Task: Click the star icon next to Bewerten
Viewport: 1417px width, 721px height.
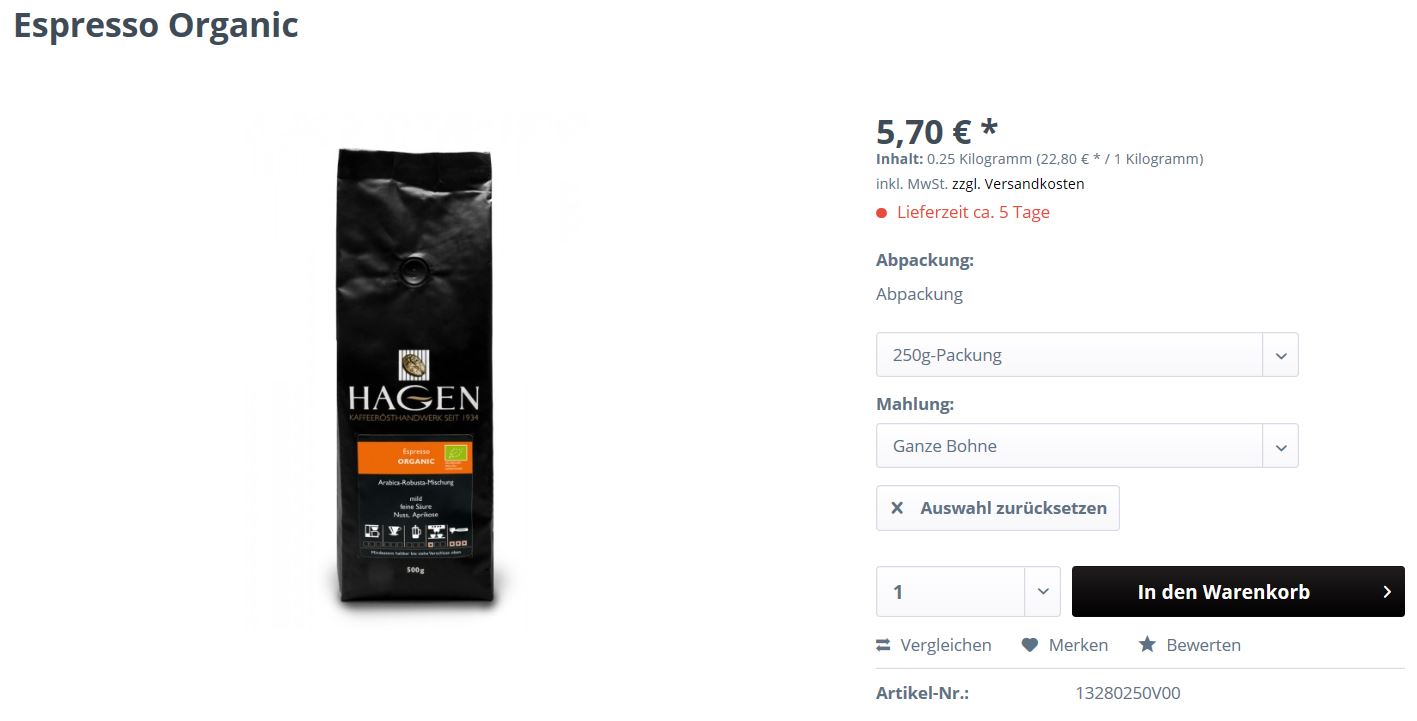Action: point(1148,645)
